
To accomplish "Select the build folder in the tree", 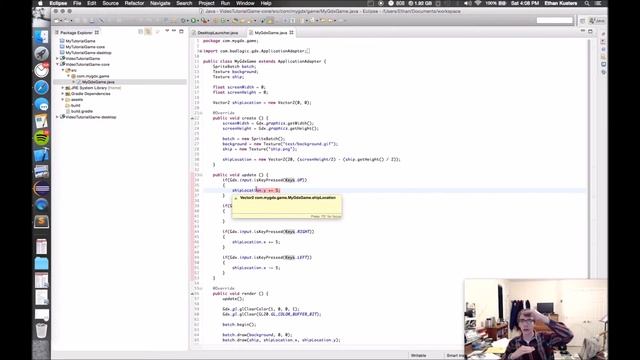I will [x=76, y=105].
